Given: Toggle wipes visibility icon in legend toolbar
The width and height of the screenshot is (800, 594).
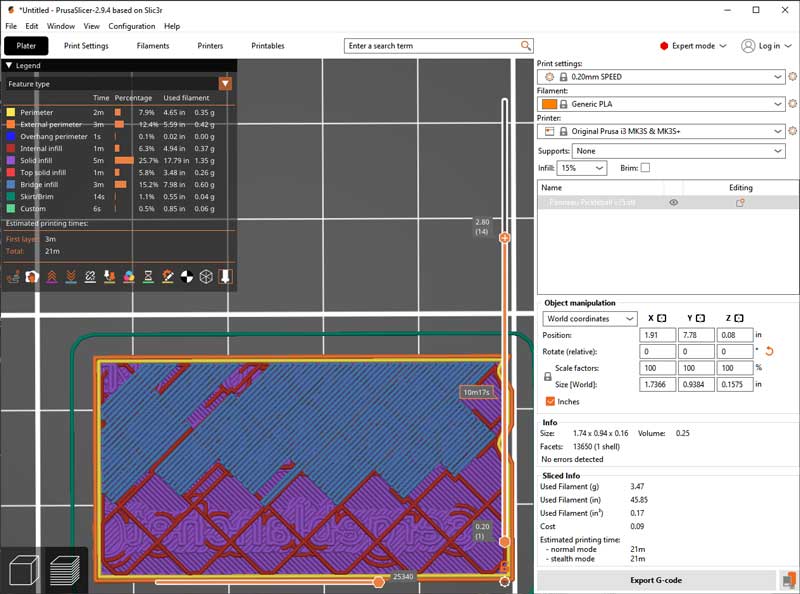Looking at the screenshot, I should click(x=32, y=277).
